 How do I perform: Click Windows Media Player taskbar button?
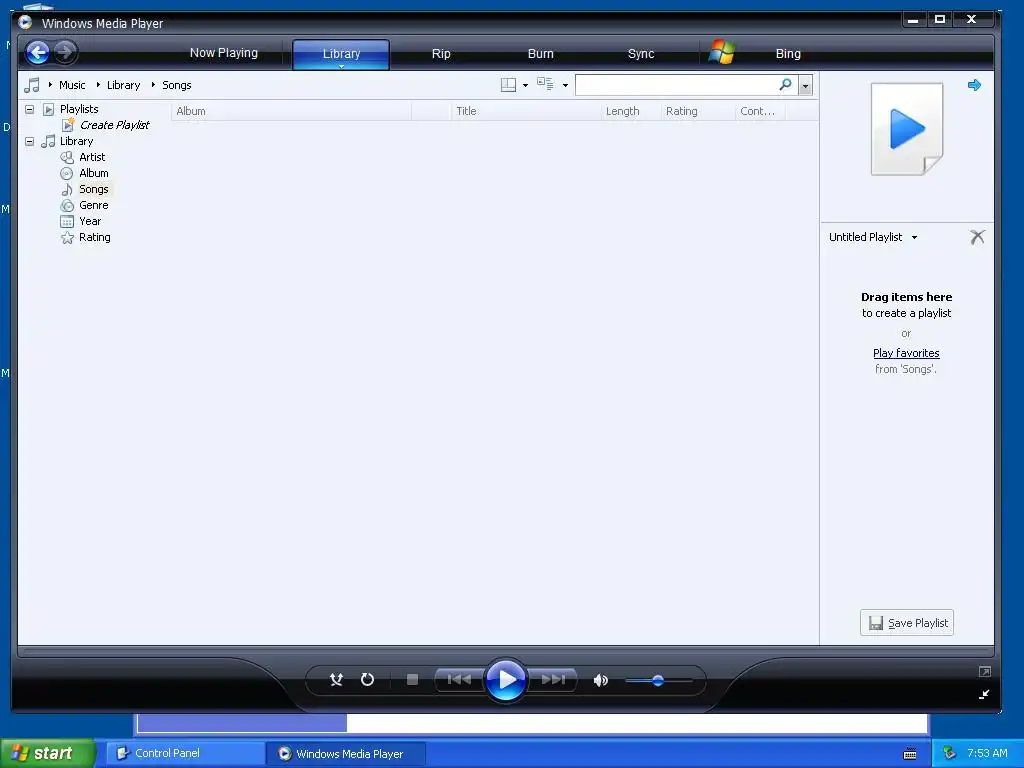(345, 753)
